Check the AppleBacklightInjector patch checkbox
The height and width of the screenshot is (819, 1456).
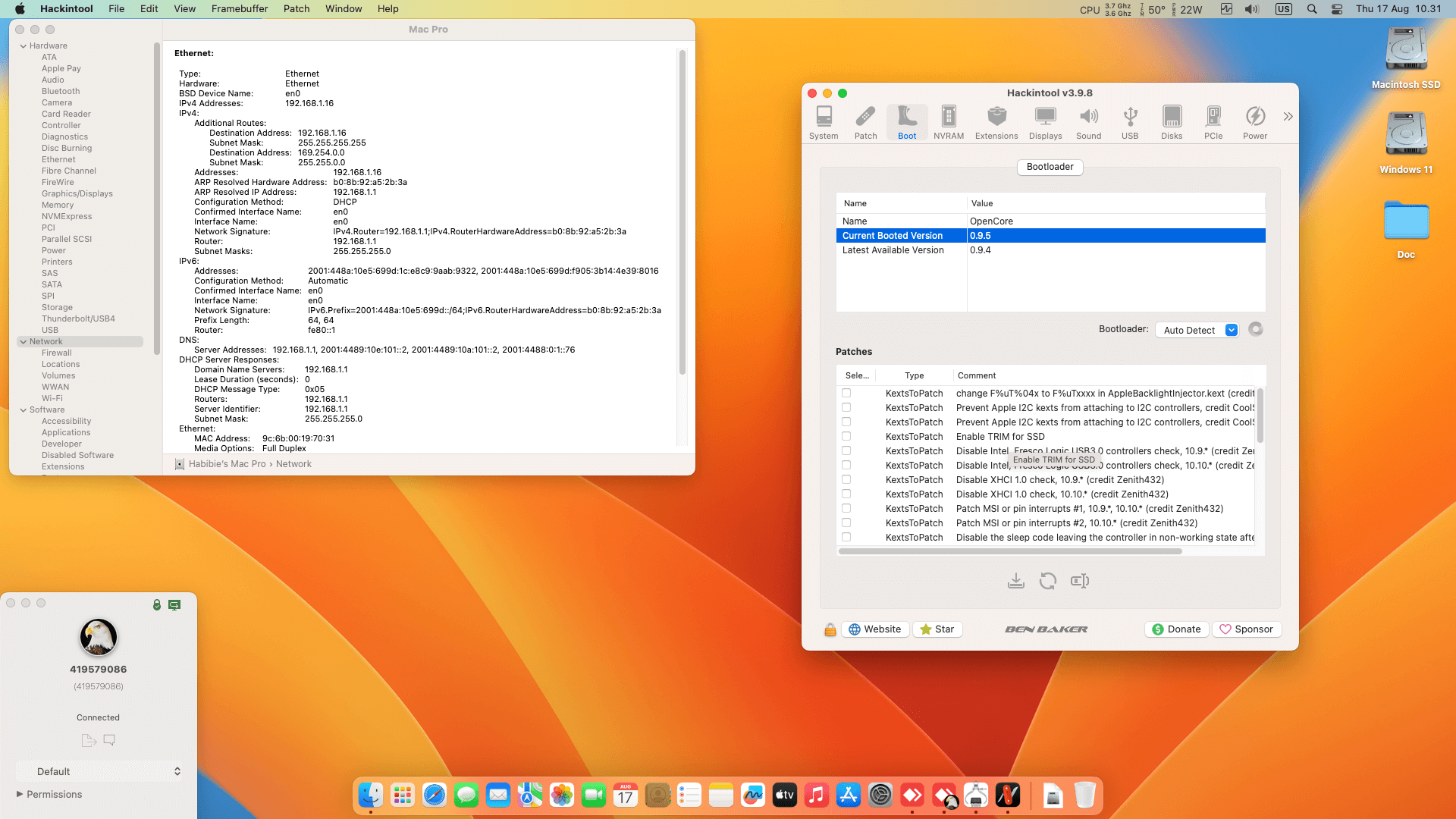pyautogui.click(x=846, y=394)
